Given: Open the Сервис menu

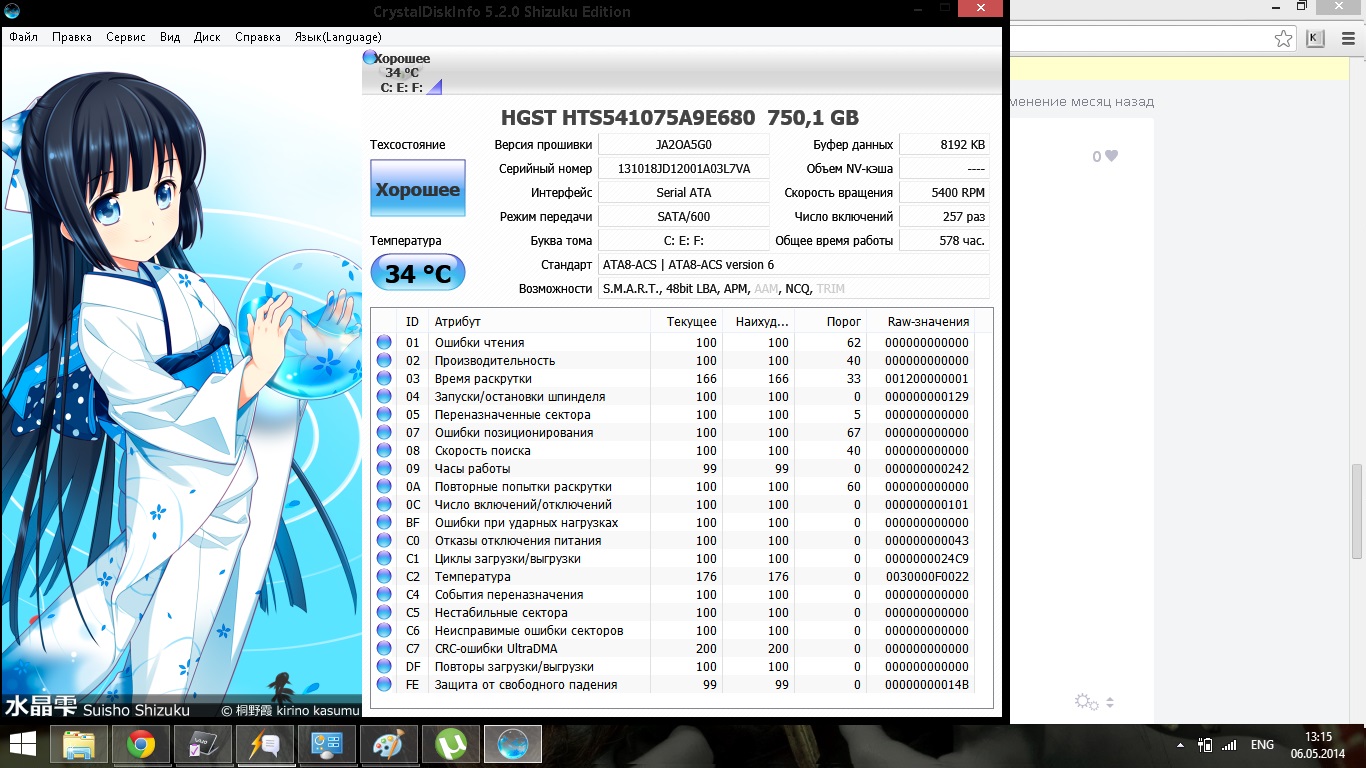Looking at the screenshot, I should [126, 37].
